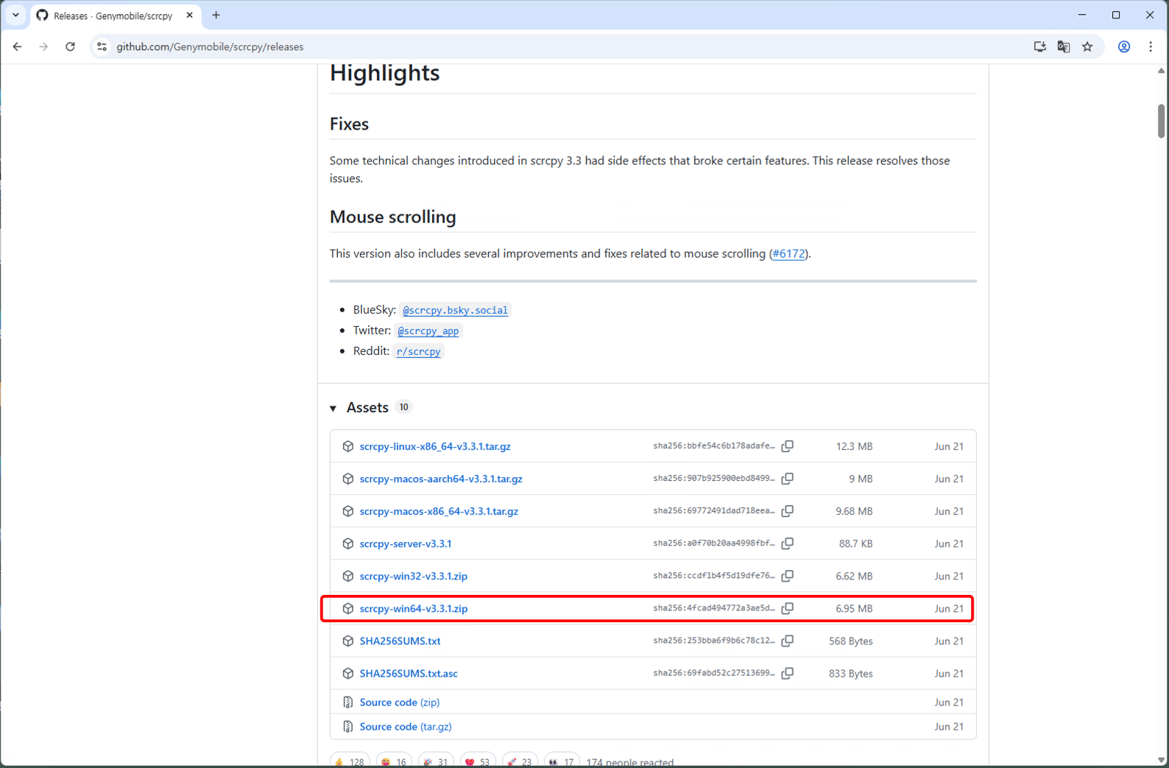Image resolution: width=1169 pixels, height=768 pixels.
Task: Download scrcpy-win64-v3.3.1.zip
Action: click(x=413, y=608)
